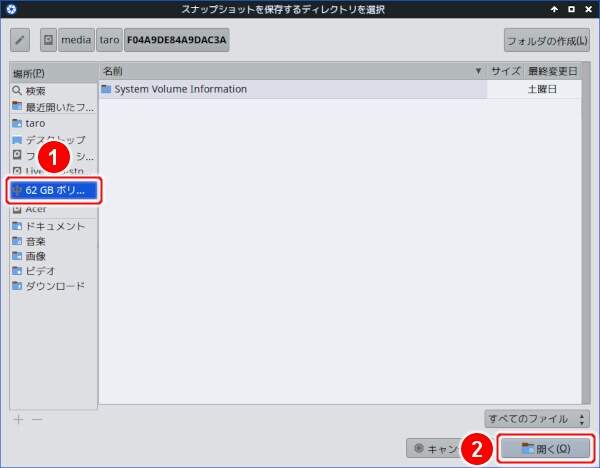This screenshot has height=468, width=600.
Task: Open the Music (音楽) bookmark
Action: click(36, 241)
